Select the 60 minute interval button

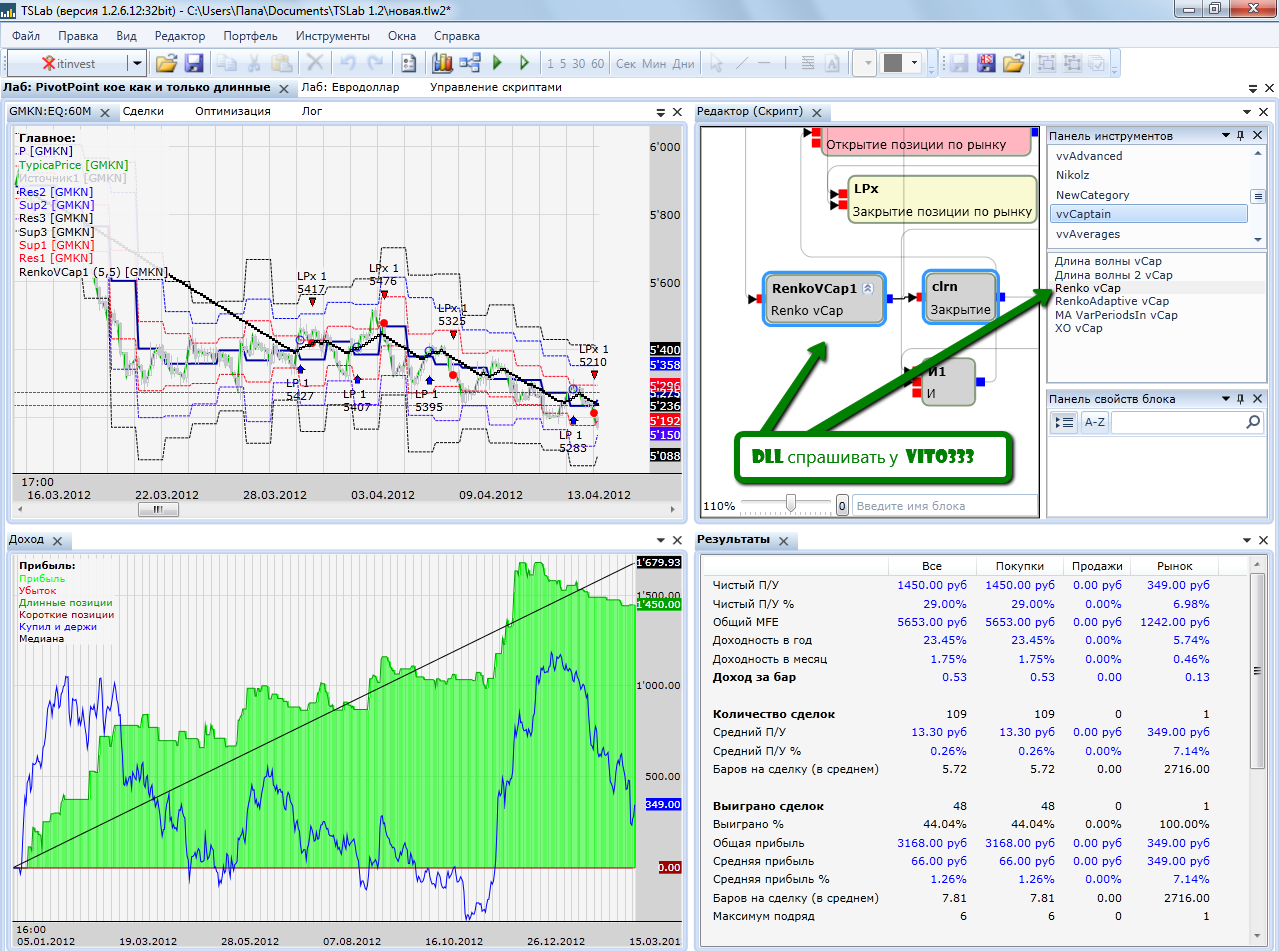(x=597, y=64)
